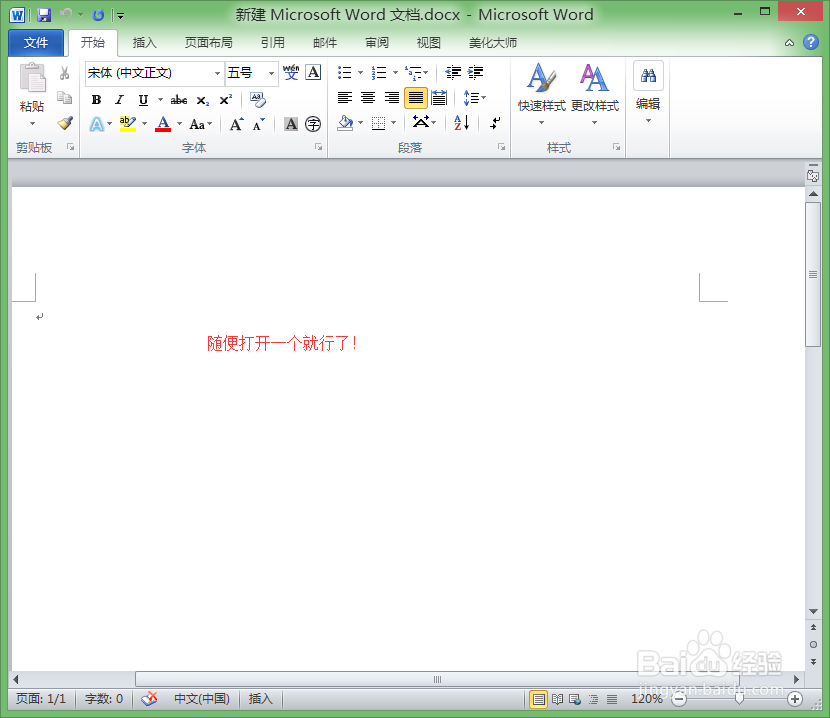Click the Paste clipboard icon
Screen dimensions: 830x718
pyautogui.click(x=32, y=77)
